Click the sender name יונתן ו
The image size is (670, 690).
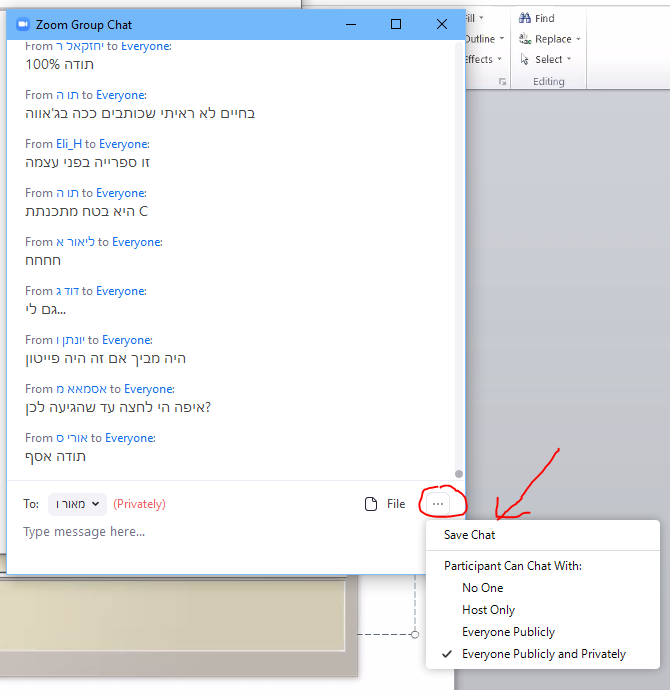coord(70,340)
